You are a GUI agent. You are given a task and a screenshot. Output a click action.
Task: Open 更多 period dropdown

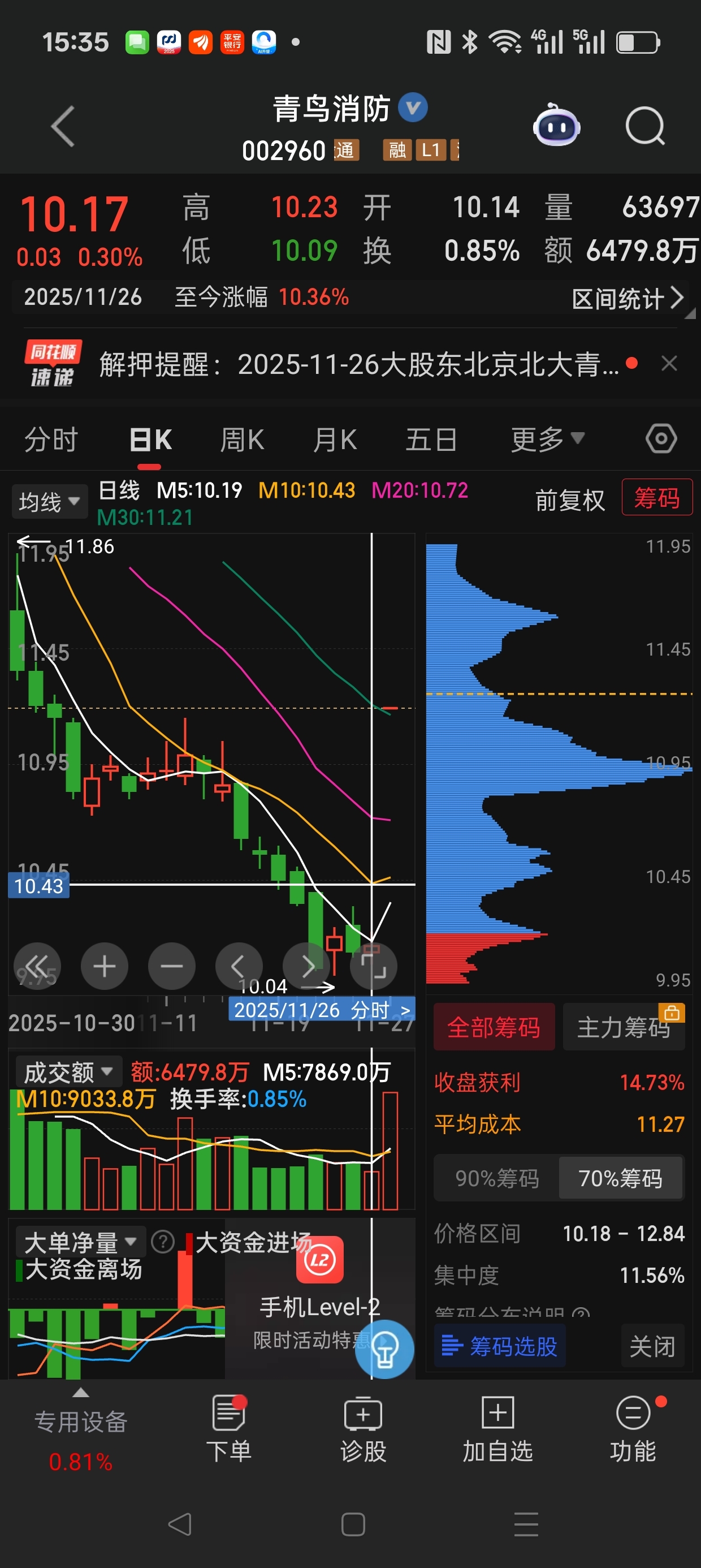(547, 439)
